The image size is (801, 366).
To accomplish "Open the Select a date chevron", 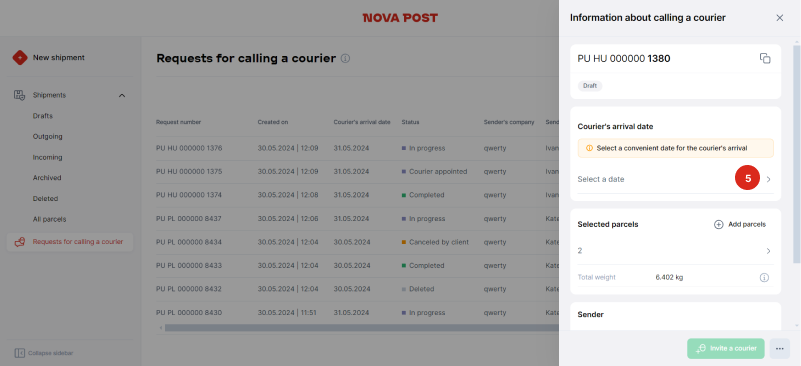I will (768, 179).
